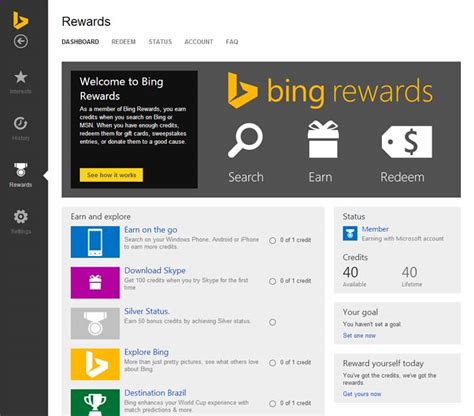Screen dimensions: 474x416
Task: Click the Redeem dollar tag icon
Action: [407, 142]
